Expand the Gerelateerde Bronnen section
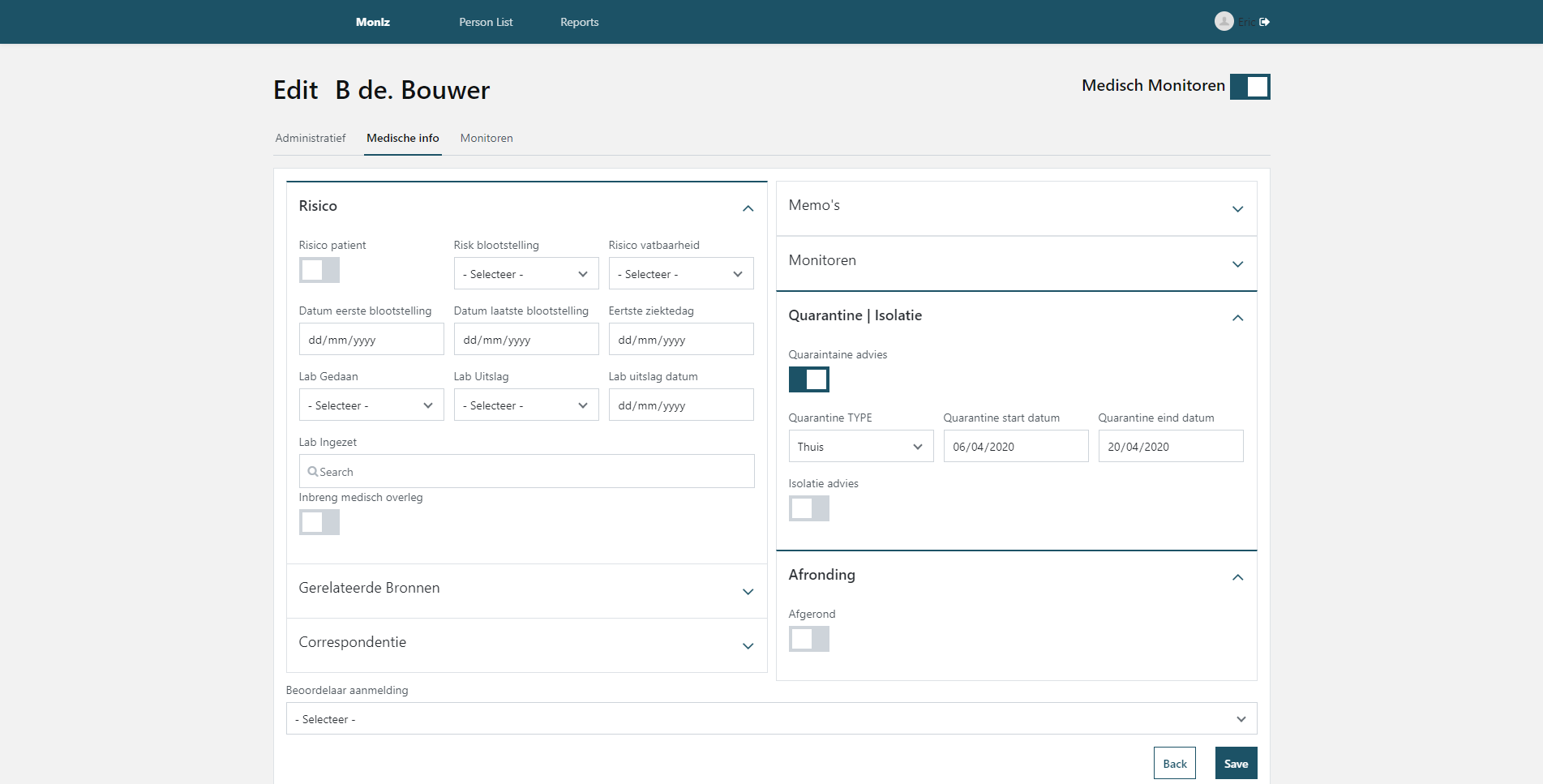Screen dimensions: 1543x784 (527, 591)
